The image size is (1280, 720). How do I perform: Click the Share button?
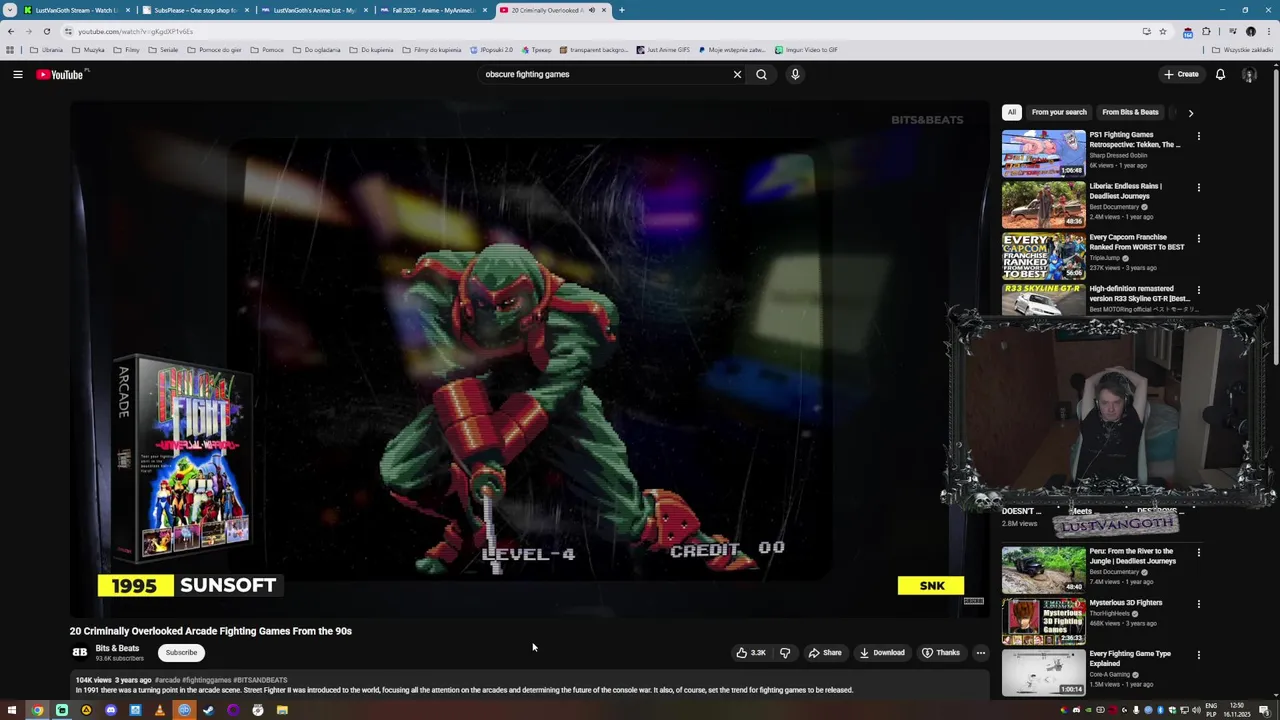pyautogui.click(x=824, y=653)
